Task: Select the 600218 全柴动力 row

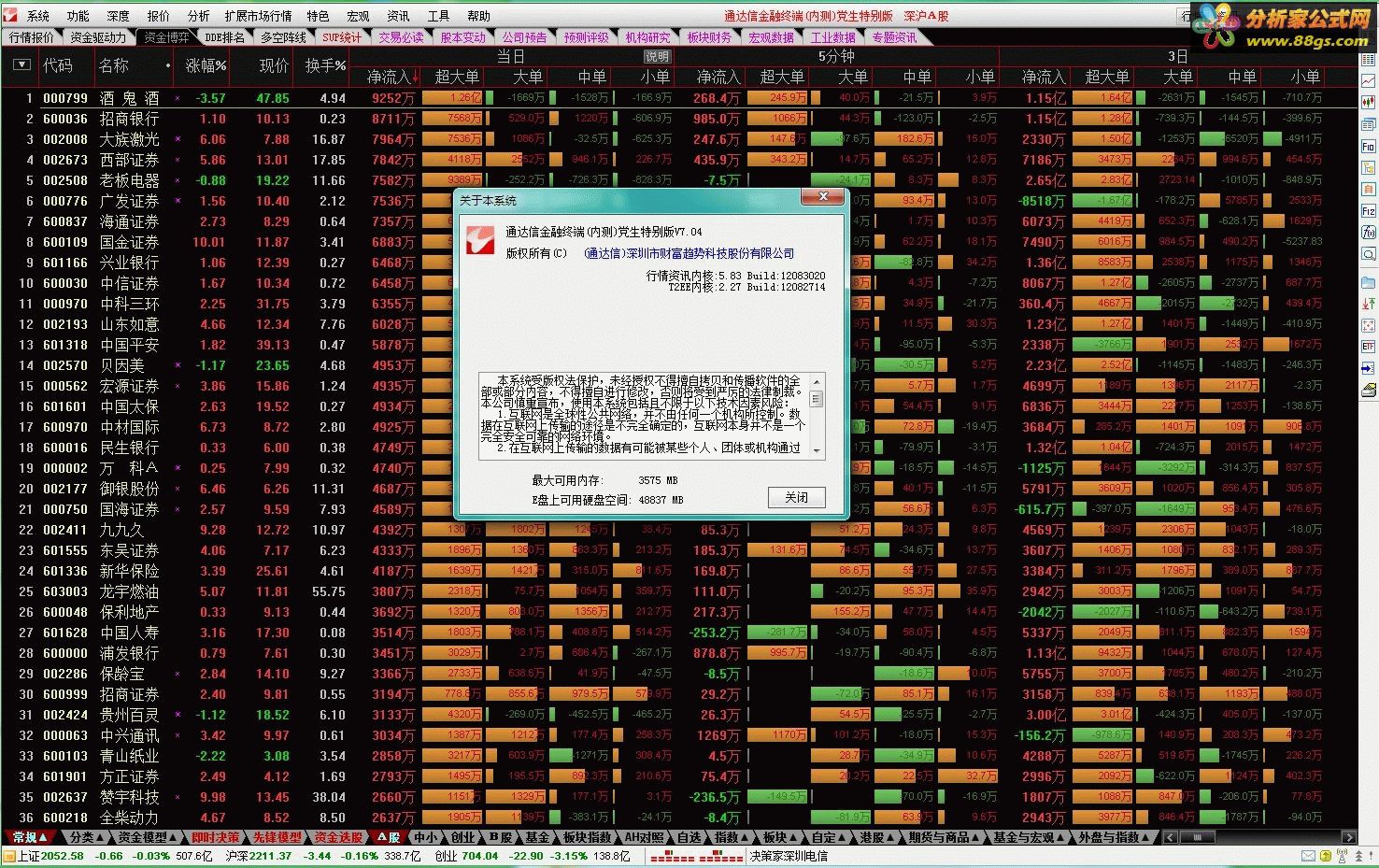Action: click(x=678, y=818)
